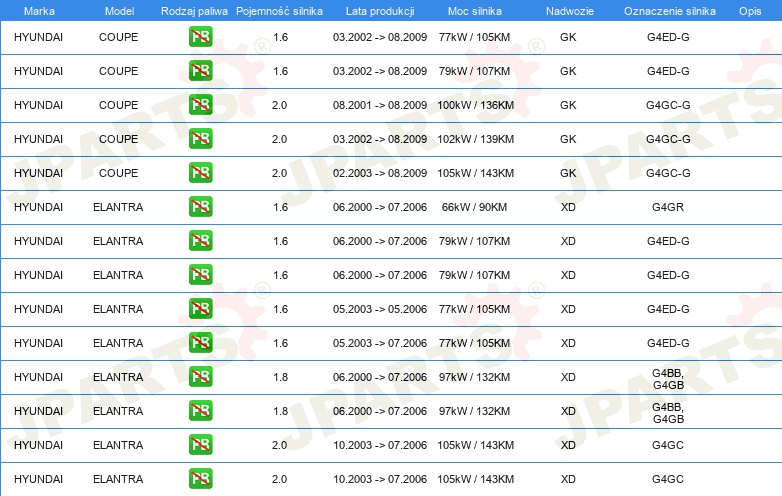Click the 05.2003 -> 07.2006 date cell

380,343
